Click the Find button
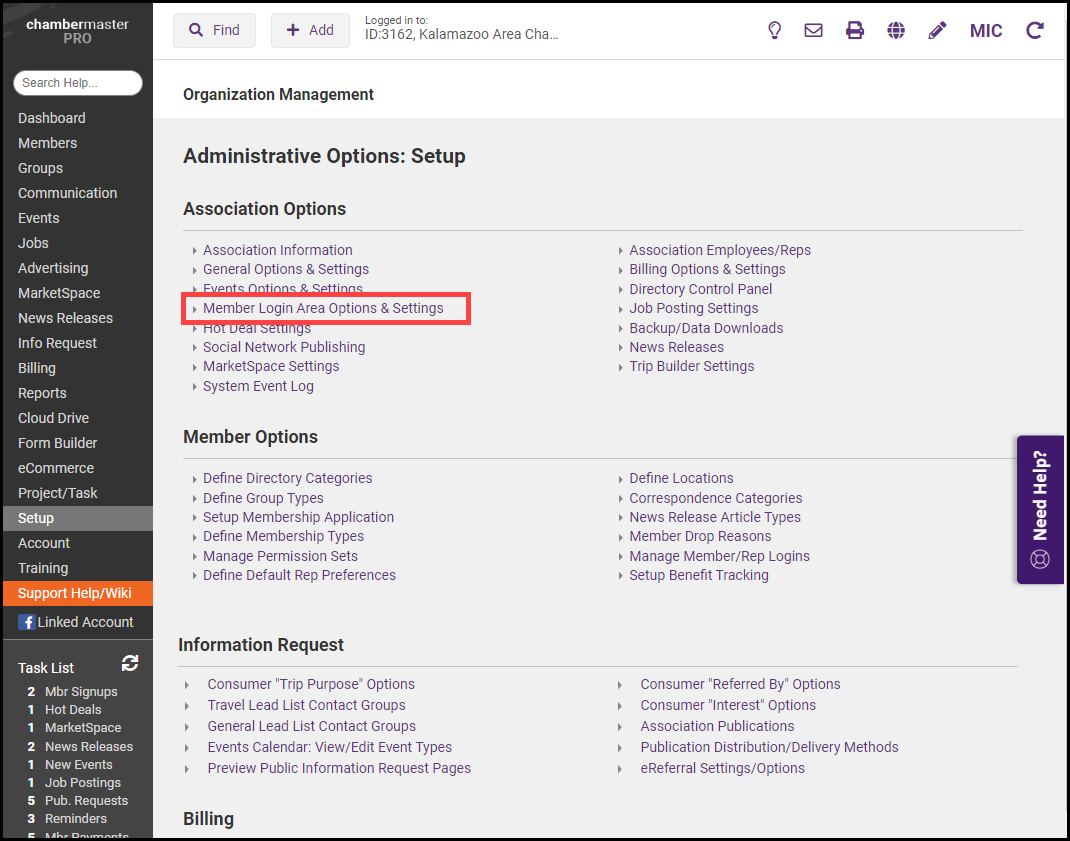The image size is (1070, 841). pos(214,30)
